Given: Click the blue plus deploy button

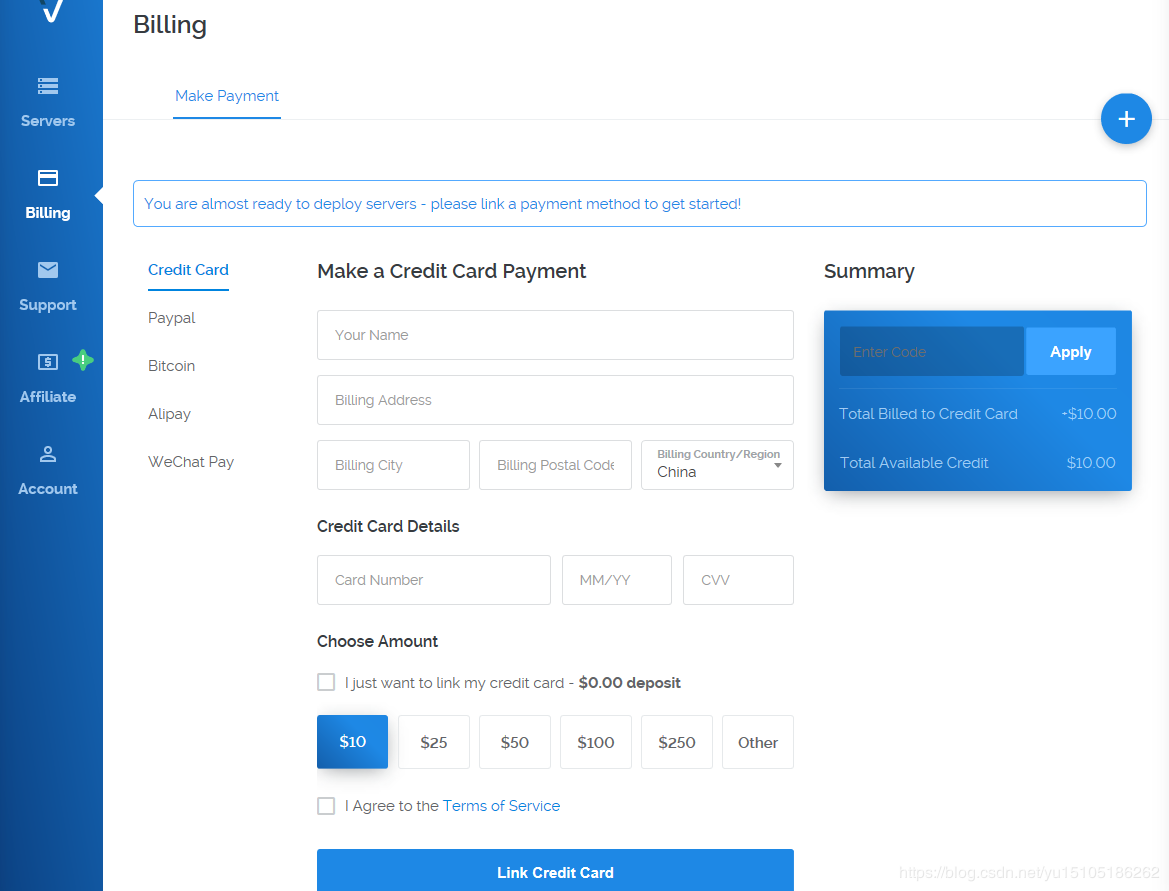Looking at the screenshot, I should tap(1126, 119).
